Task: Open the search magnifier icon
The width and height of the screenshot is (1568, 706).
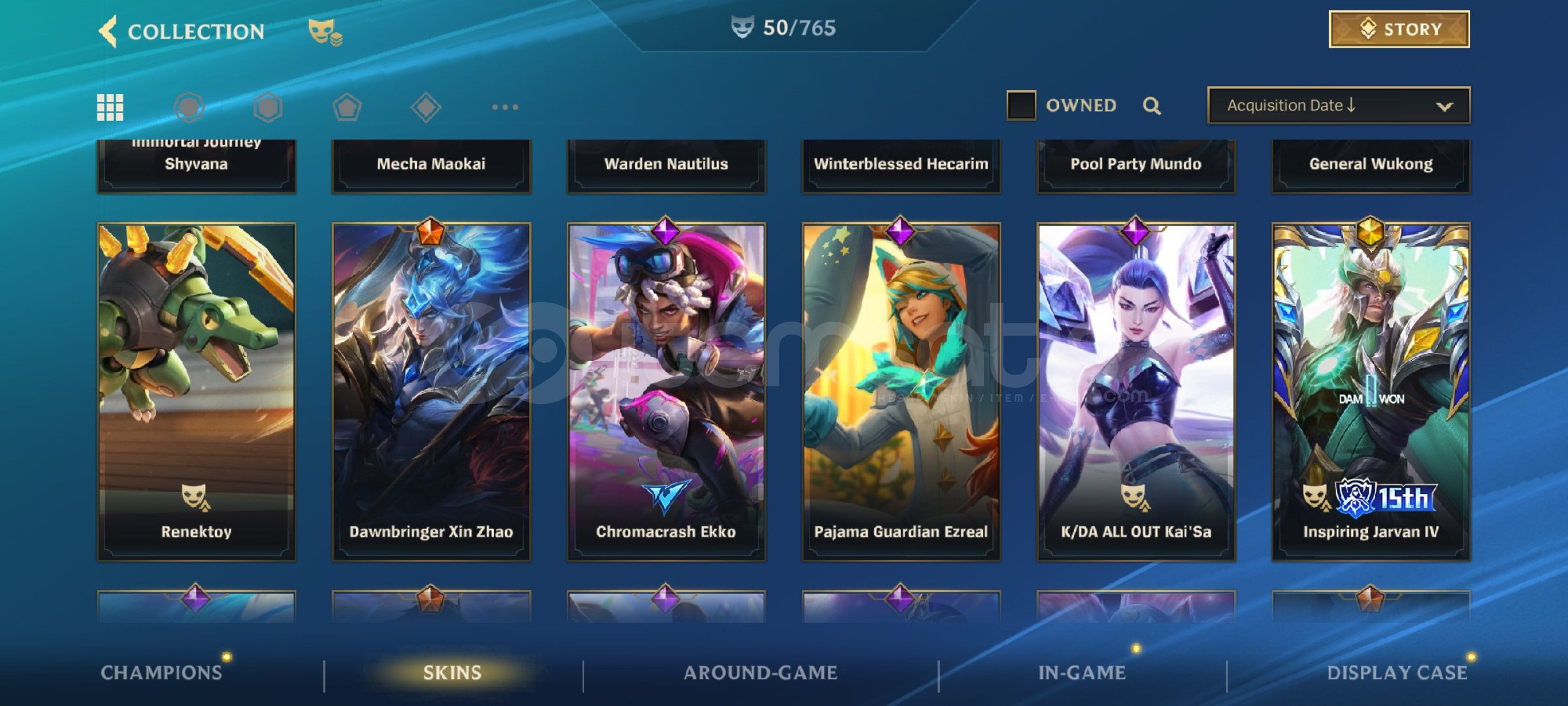Action: 1152,106
